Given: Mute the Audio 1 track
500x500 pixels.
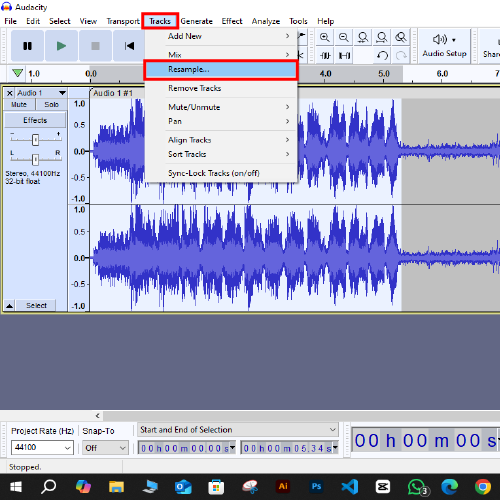Looking at the screenshot, I should [x=19, y=105].
